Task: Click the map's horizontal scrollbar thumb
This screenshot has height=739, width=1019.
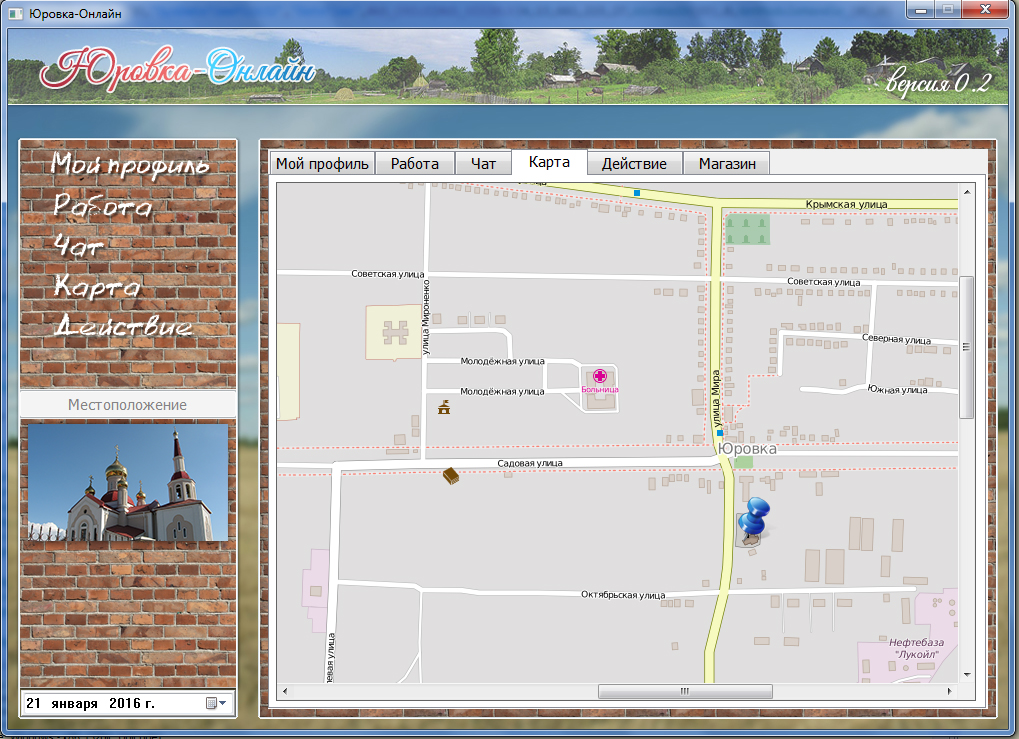Action: pos(684,691)
